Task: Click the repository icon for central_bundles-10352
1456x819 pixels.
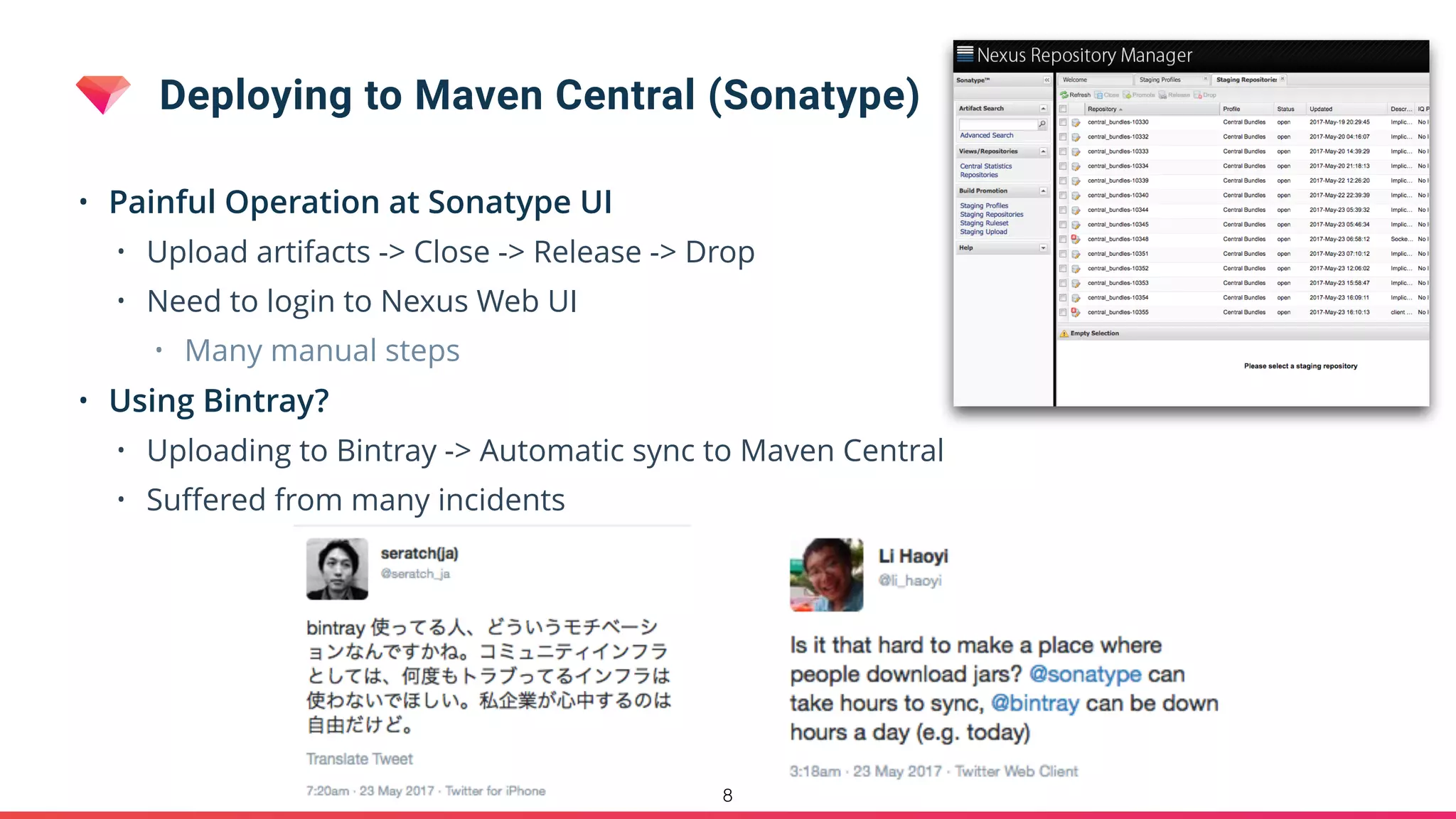Action: coord(1076,269)
